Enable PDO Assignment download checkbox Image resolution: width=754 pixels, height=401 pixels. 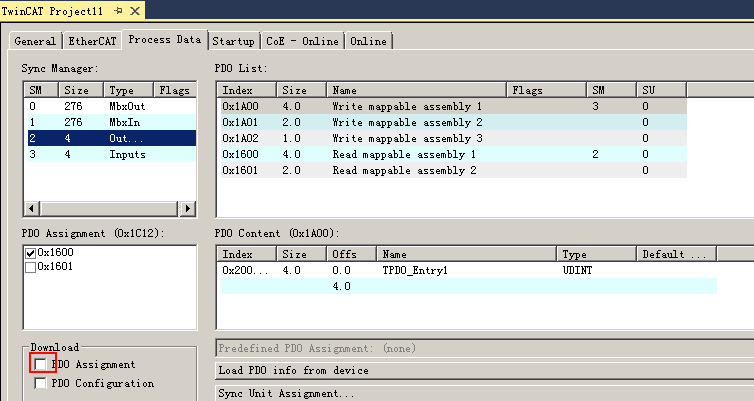pyautogui.click(x=40, y=365)
